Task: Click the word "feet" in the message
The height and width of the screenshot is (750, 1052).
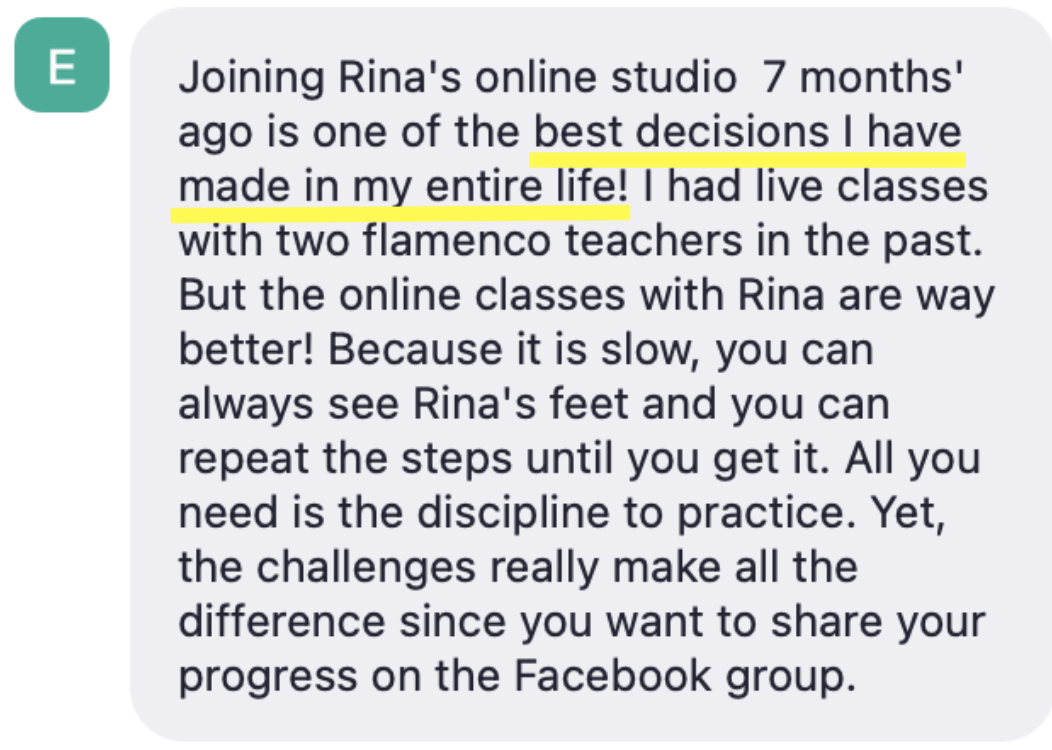Action: [x=589, y=404]
